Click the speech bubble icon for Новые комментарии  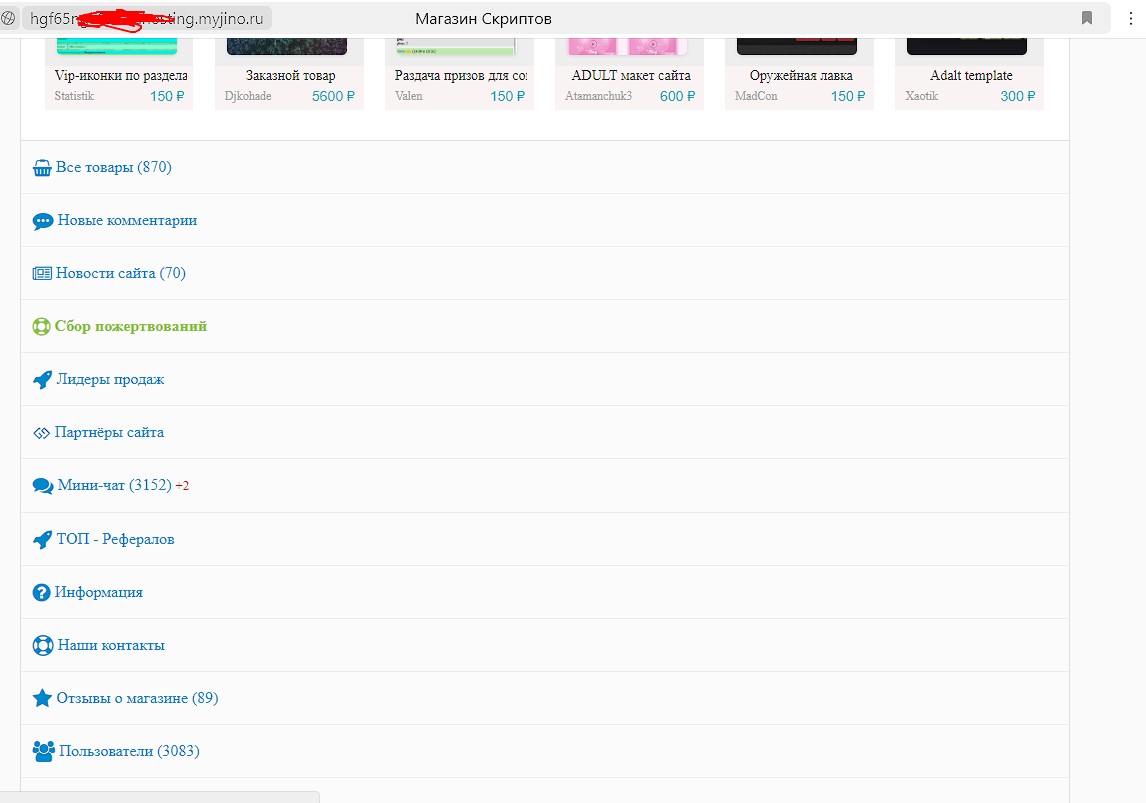43,221
